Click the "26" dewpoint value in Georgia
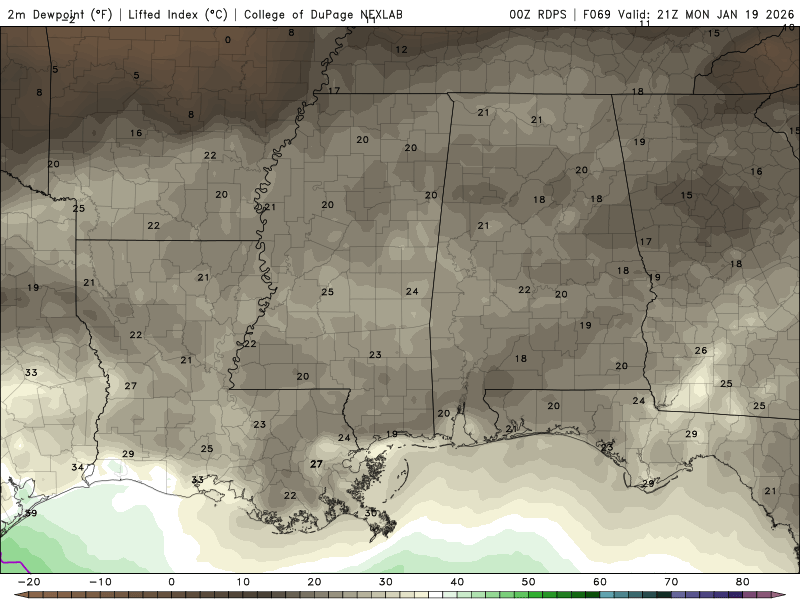This screenshot has width=800, height=600. [701, 351]
